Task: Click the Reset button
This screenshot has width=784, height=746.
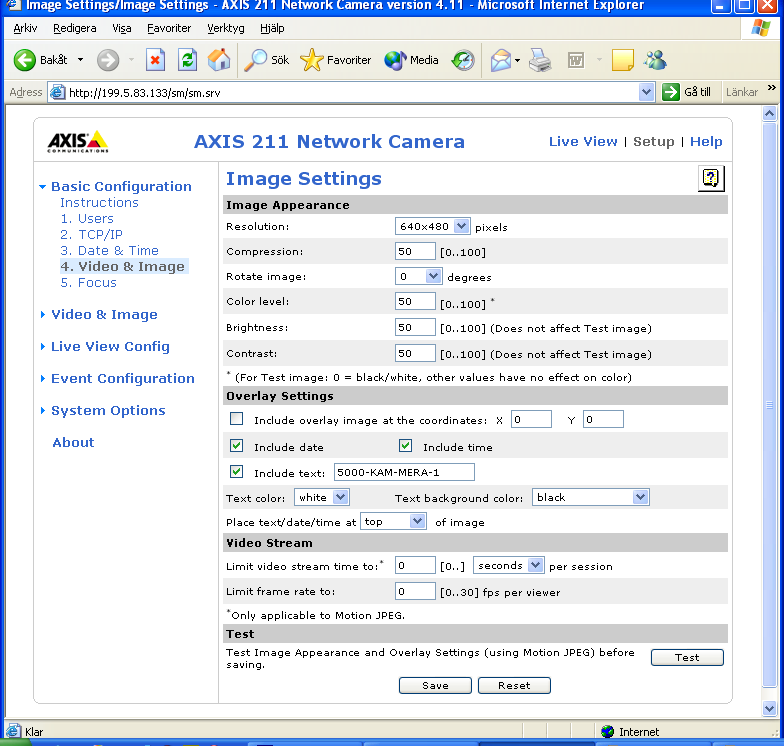Action: (514, 686)
